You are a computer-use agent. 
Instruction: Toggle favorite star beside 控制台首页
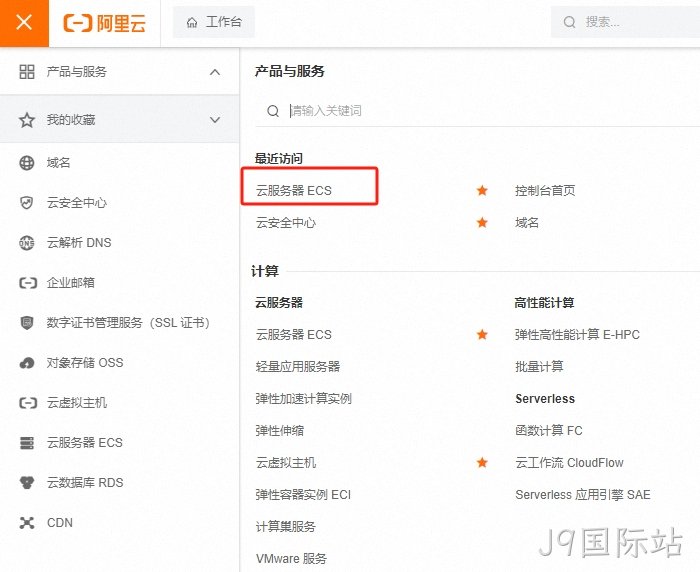[482, 191]
